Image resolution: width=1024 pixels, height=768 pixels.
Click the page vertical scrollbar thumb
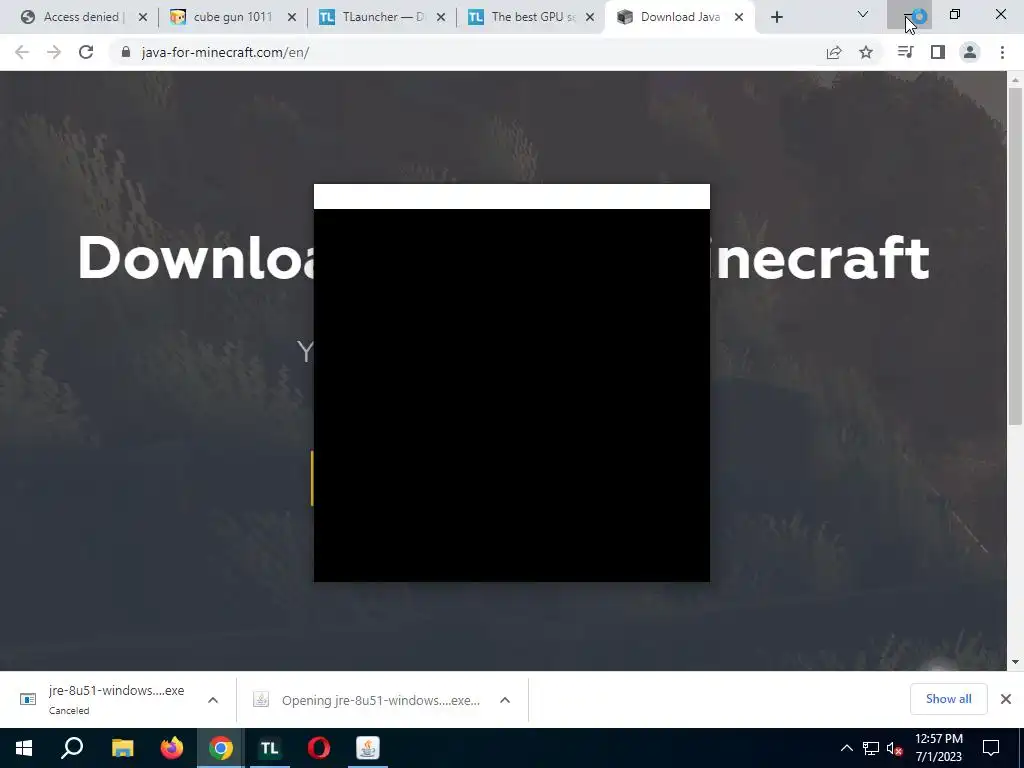pyautogui.click(x=1015, y=256)
